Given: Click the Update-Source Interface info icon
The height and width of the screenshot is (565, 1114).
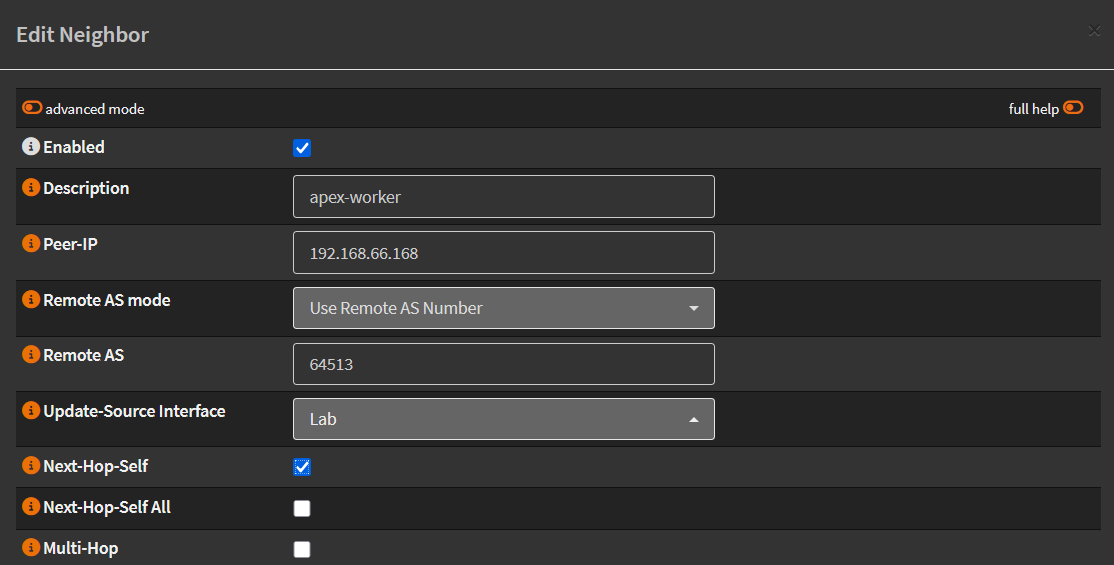Looking at the screenshot, I should [31, 411].
